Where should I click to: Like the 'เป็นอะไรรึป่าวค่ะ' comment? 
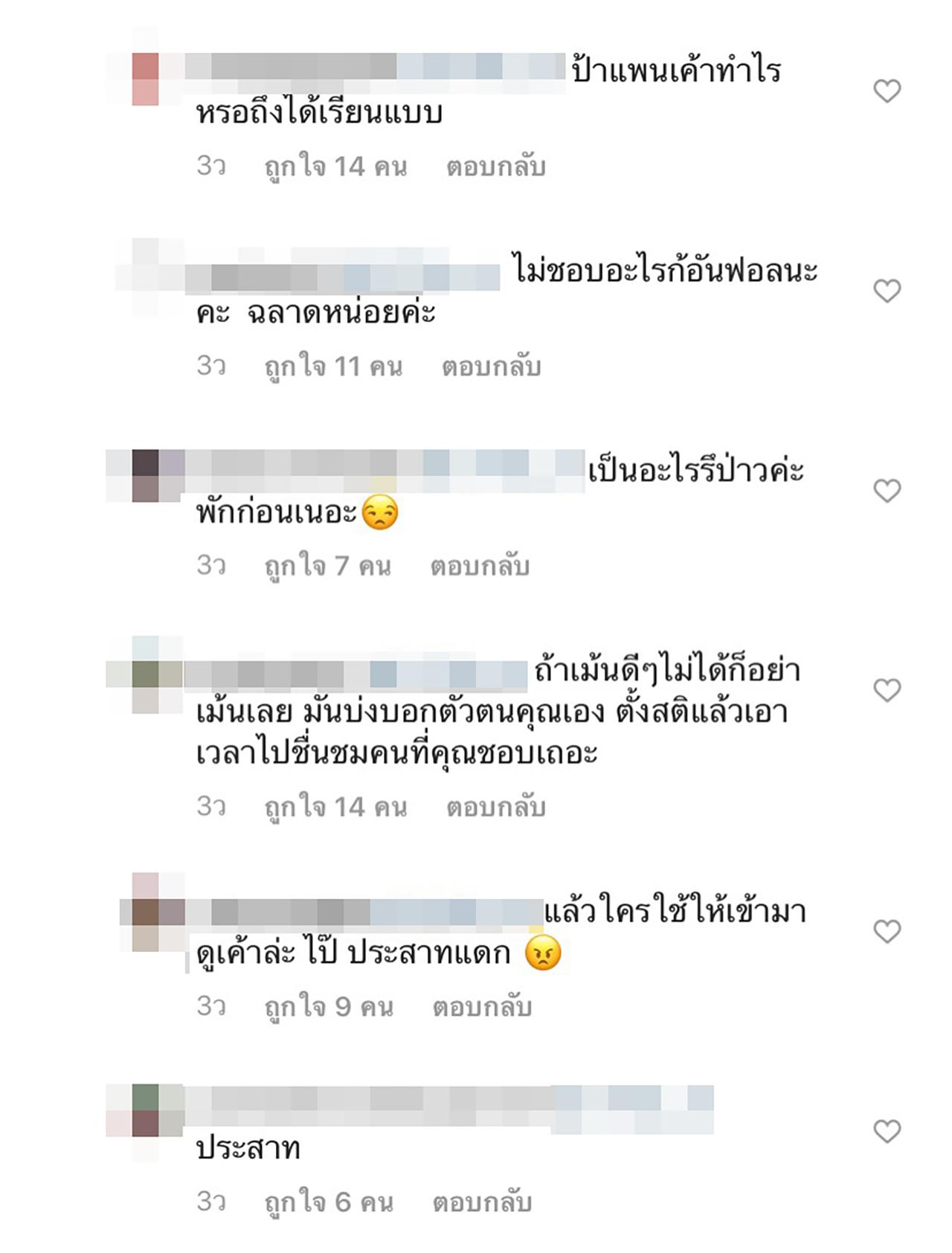coord(887,491)
